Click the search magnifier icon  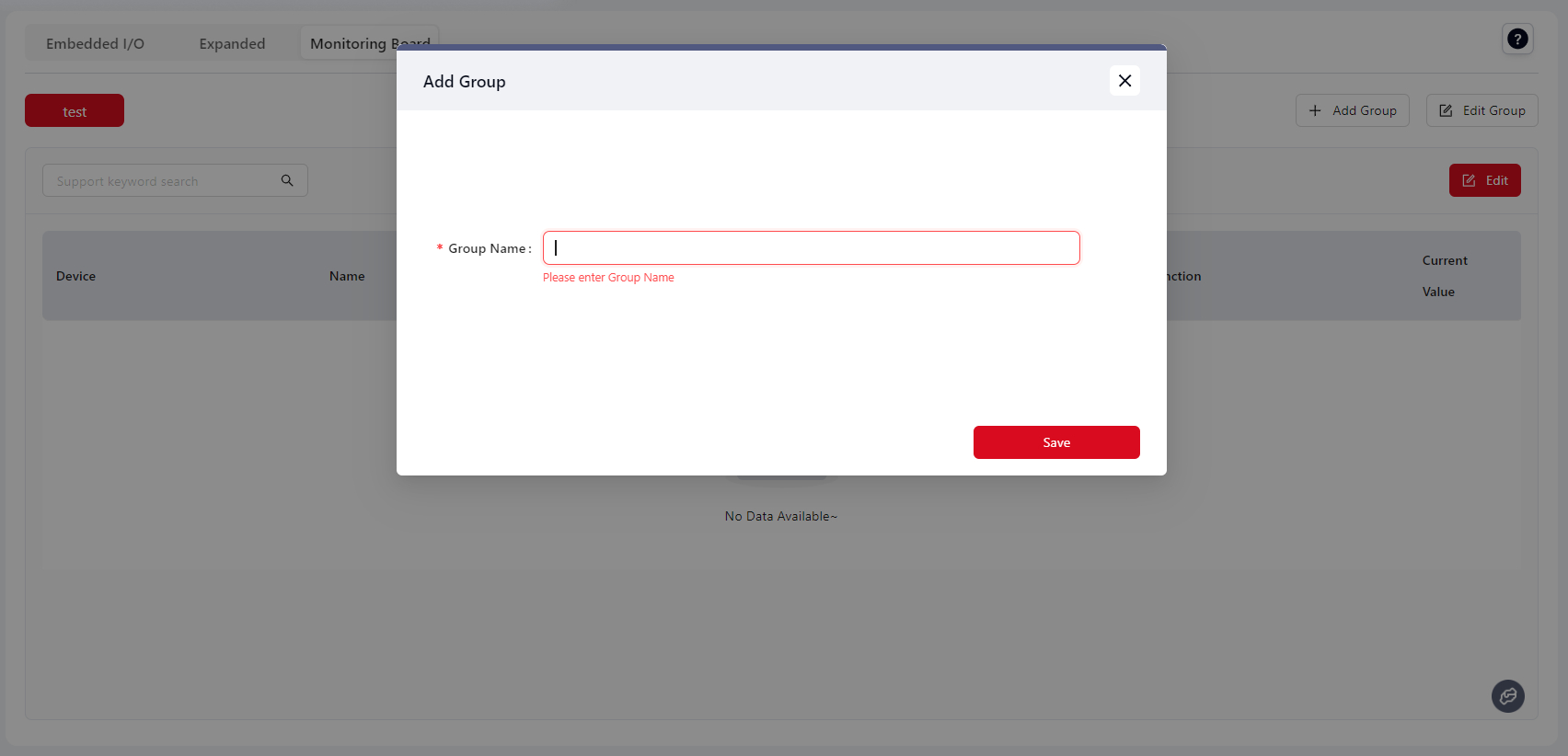tap(287, 180)
